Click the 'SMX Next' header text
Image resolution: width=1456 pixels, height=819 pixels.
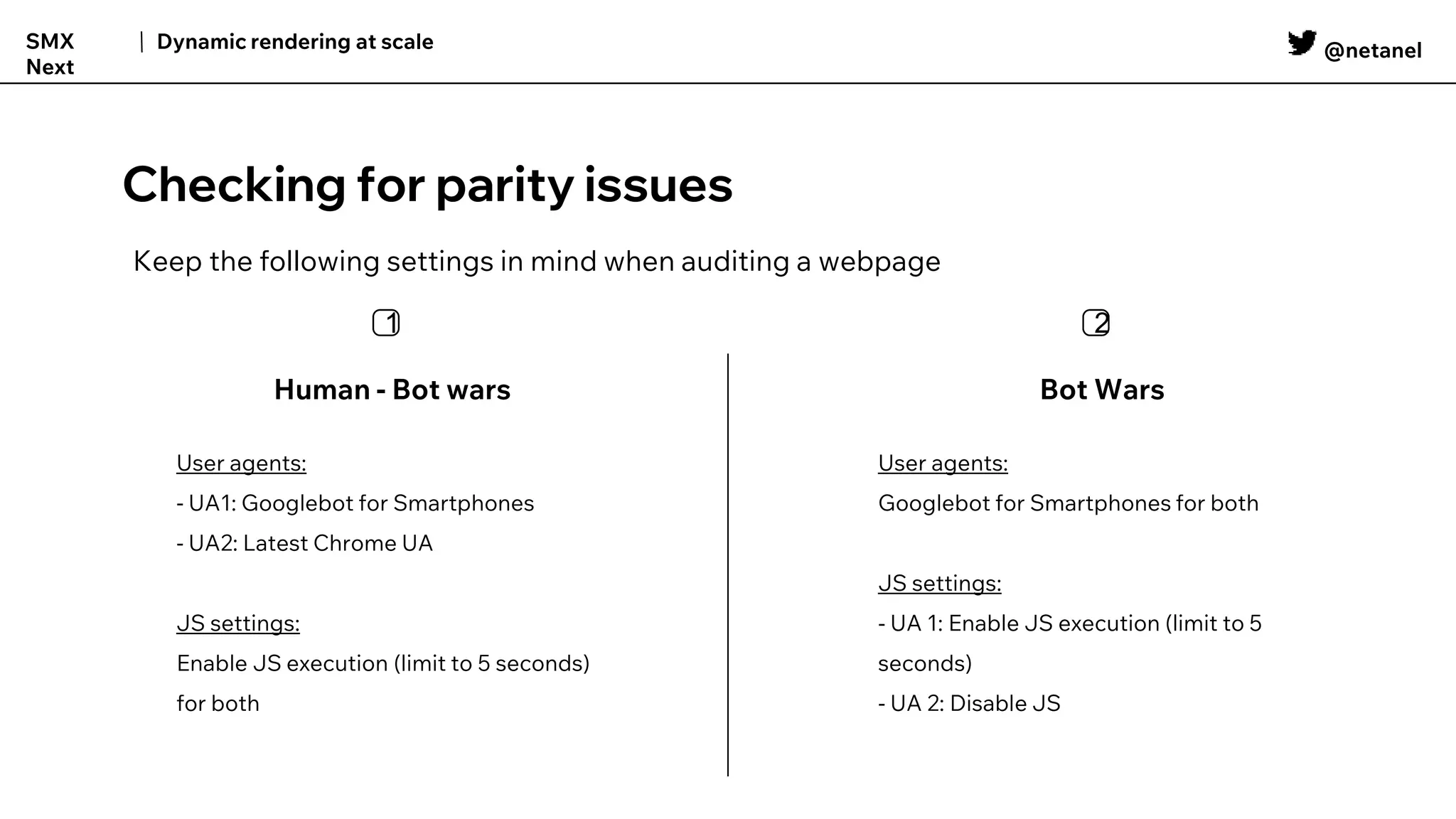[x=50, y=54]
